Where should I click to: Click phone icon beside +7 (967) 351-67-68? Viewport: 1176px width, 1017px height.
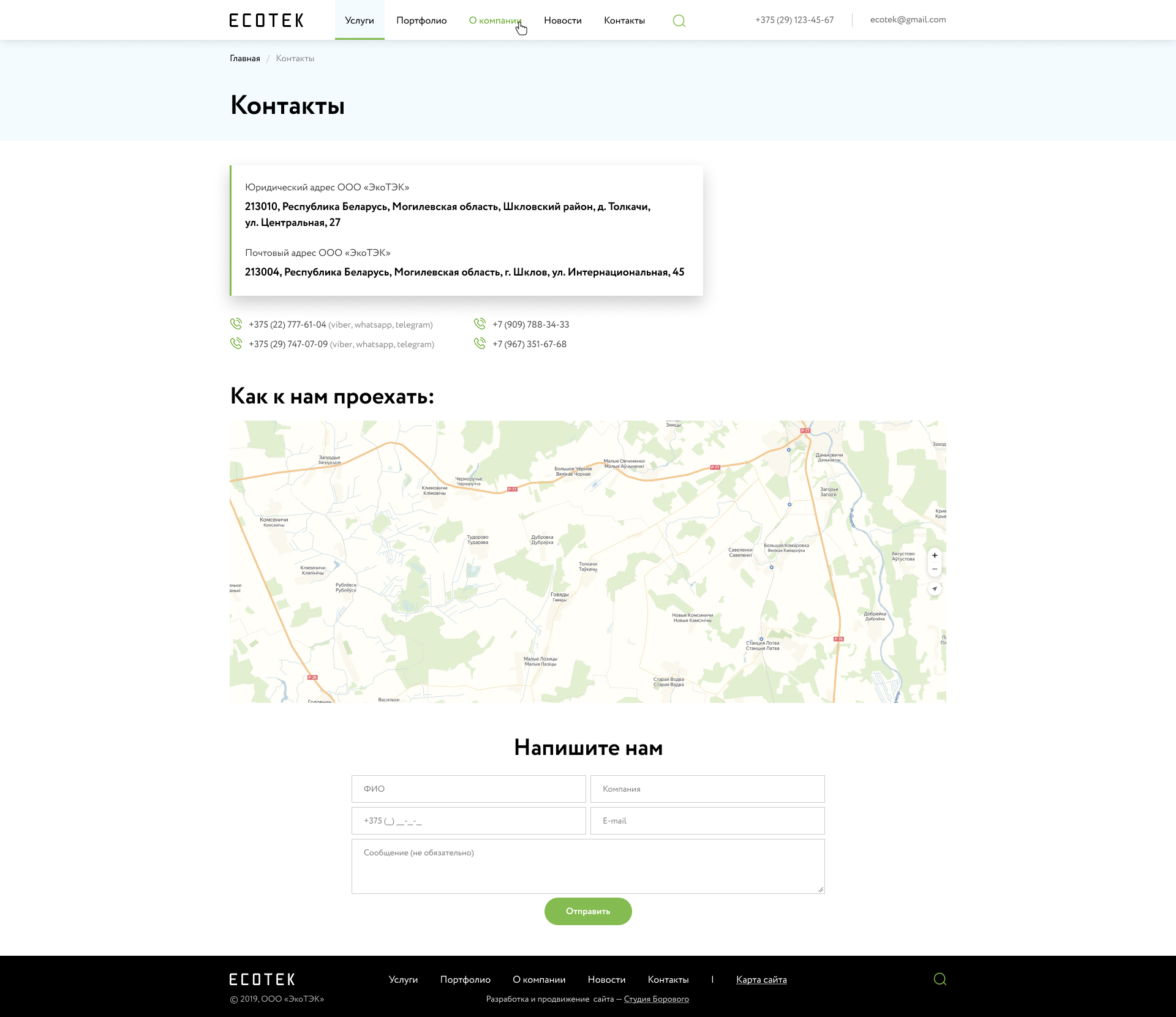(480, 343)
